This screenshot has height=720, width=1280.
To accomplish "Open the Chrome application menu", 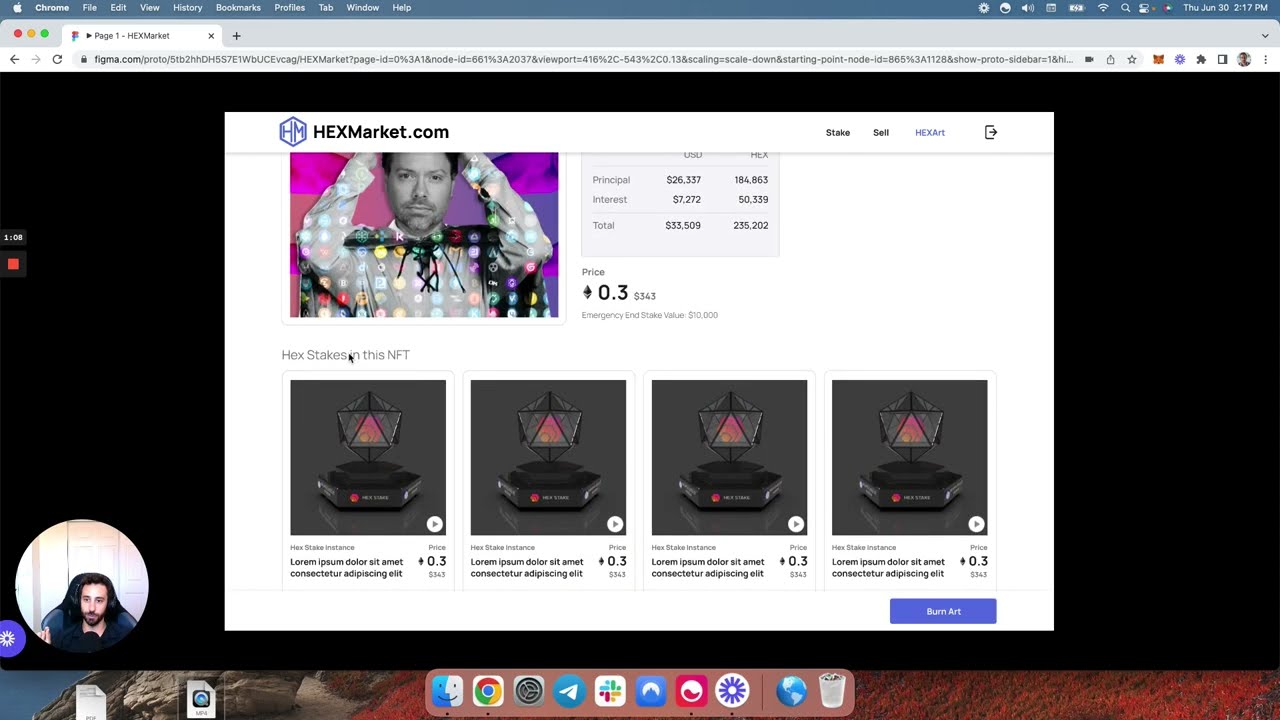I will (52, 8).
